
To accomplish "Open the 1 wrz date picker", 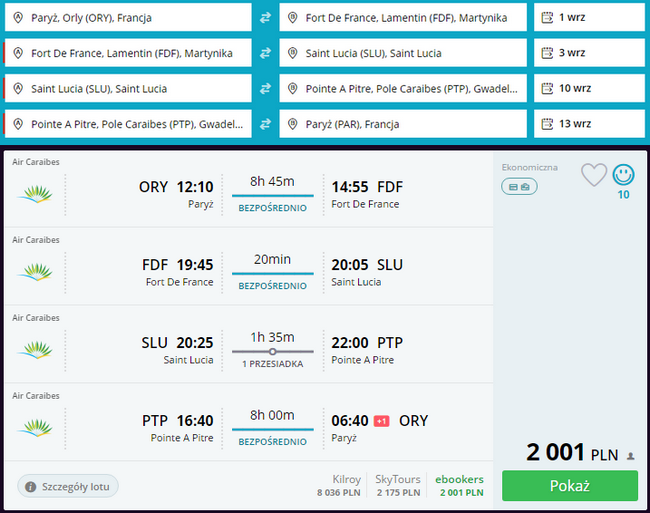I will click(588, 17).
